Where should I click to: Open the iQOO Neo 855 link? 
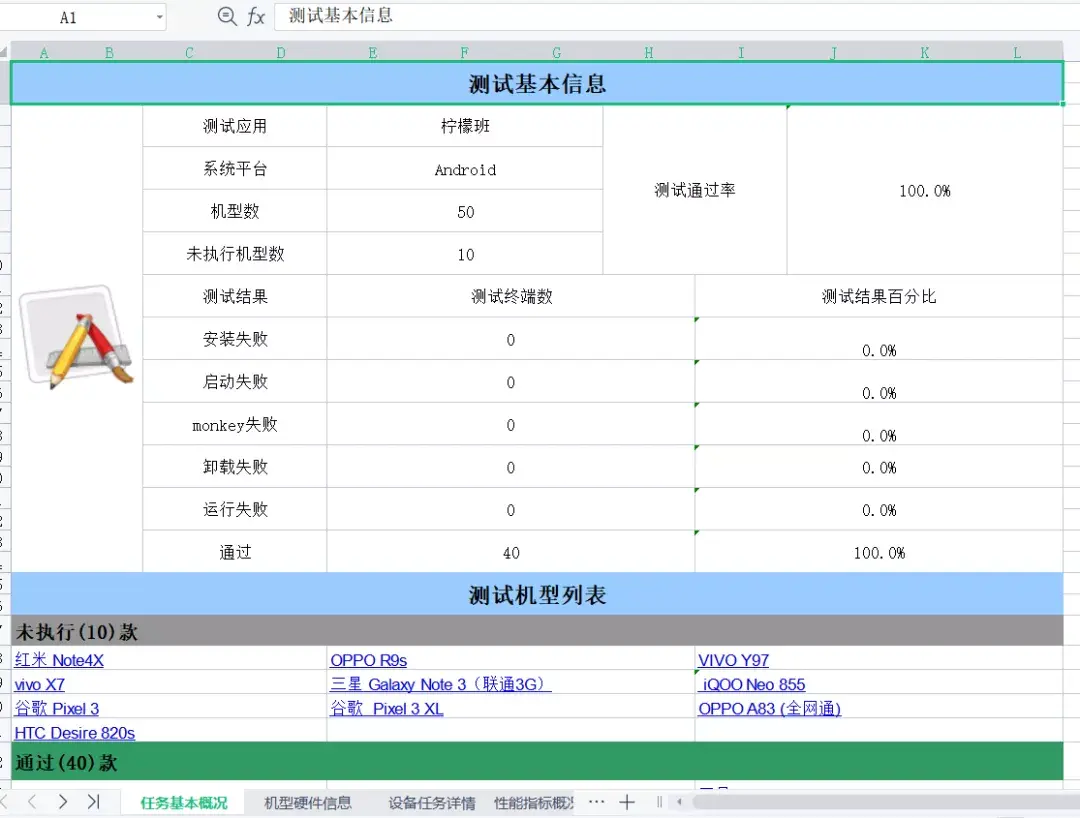tap(753, 684)
